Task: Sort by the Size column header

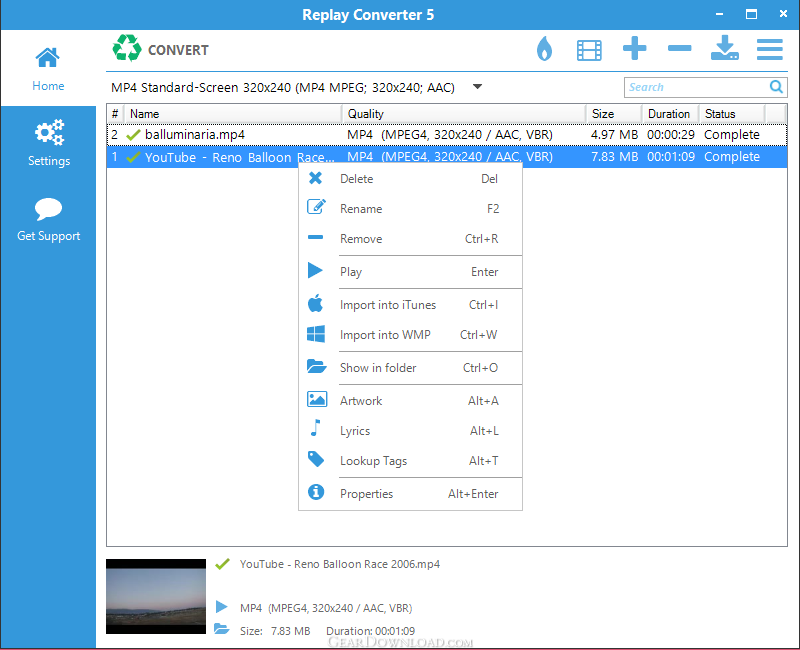Action: coord(614,114)
